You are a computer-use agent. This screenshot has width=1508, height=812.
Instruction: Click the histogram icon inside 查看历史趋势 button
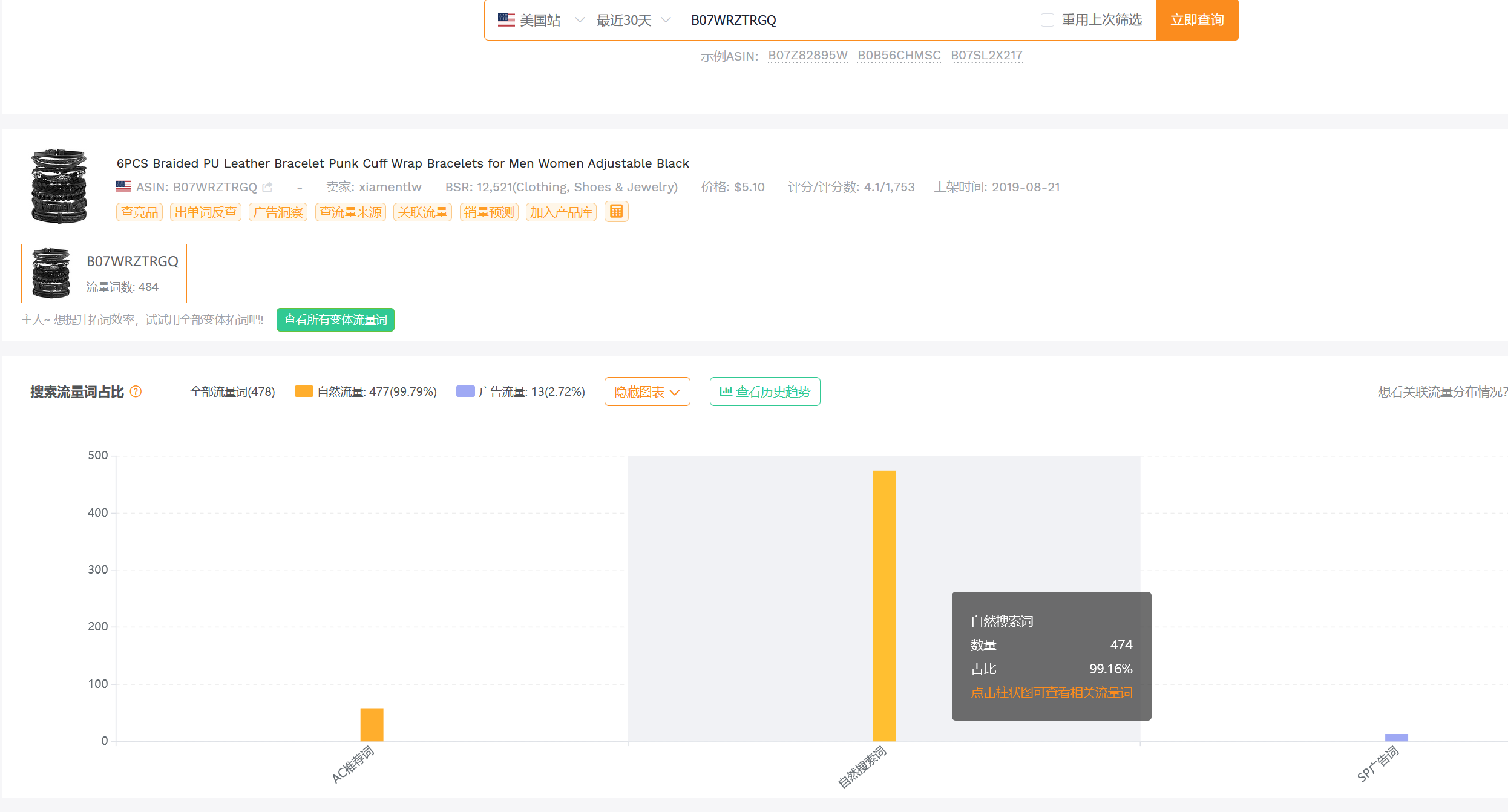coord(726,391)
